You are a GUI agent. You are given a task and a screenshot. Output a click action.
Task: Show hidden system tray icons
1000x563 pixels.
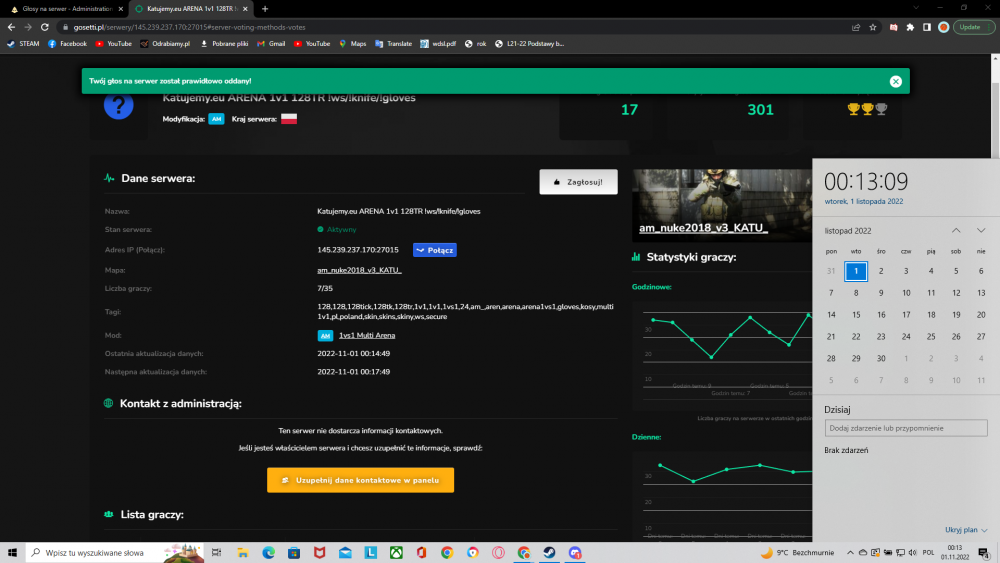click(x=850, y=553)
